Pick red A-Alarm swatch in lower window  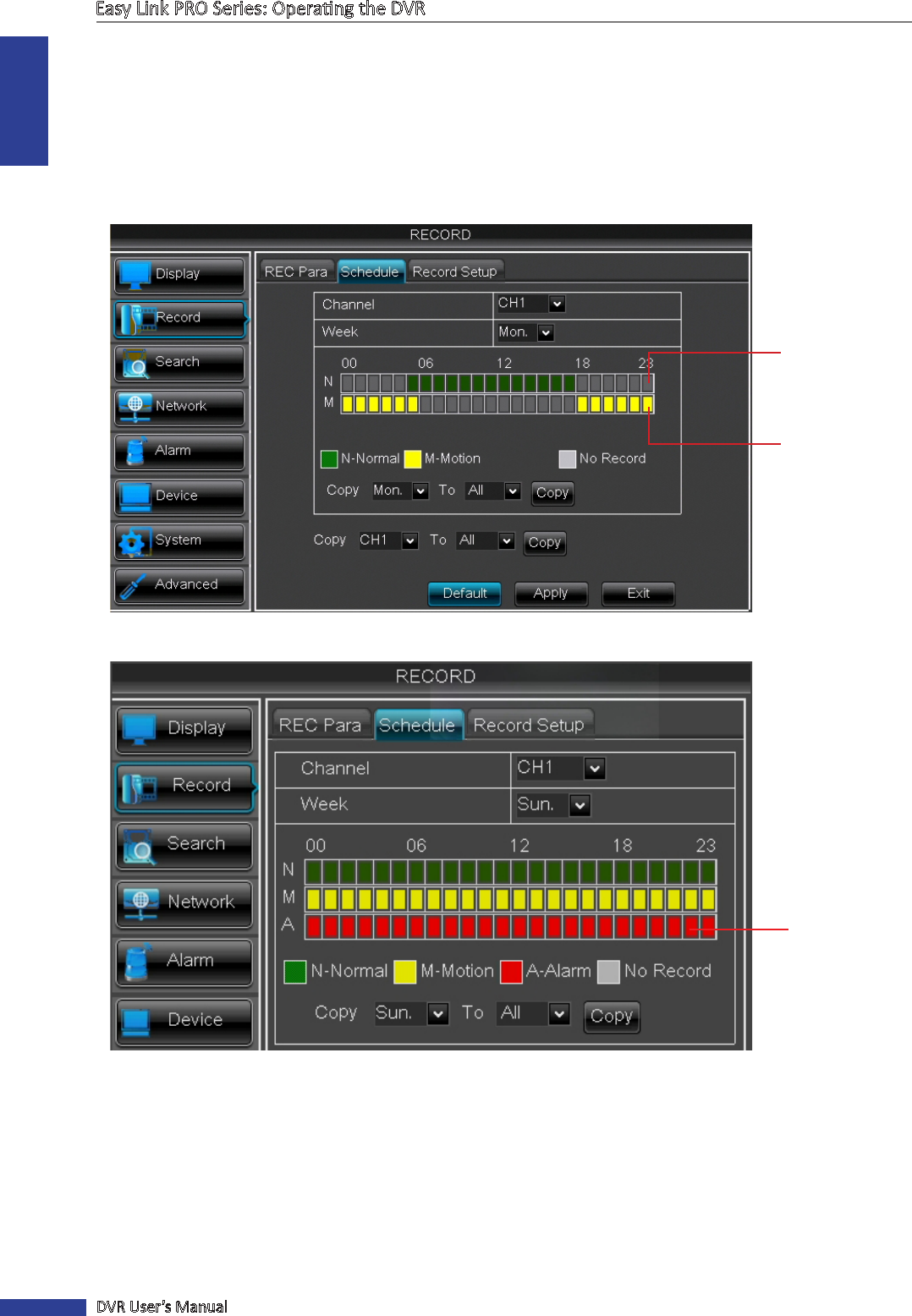[511, 972]
